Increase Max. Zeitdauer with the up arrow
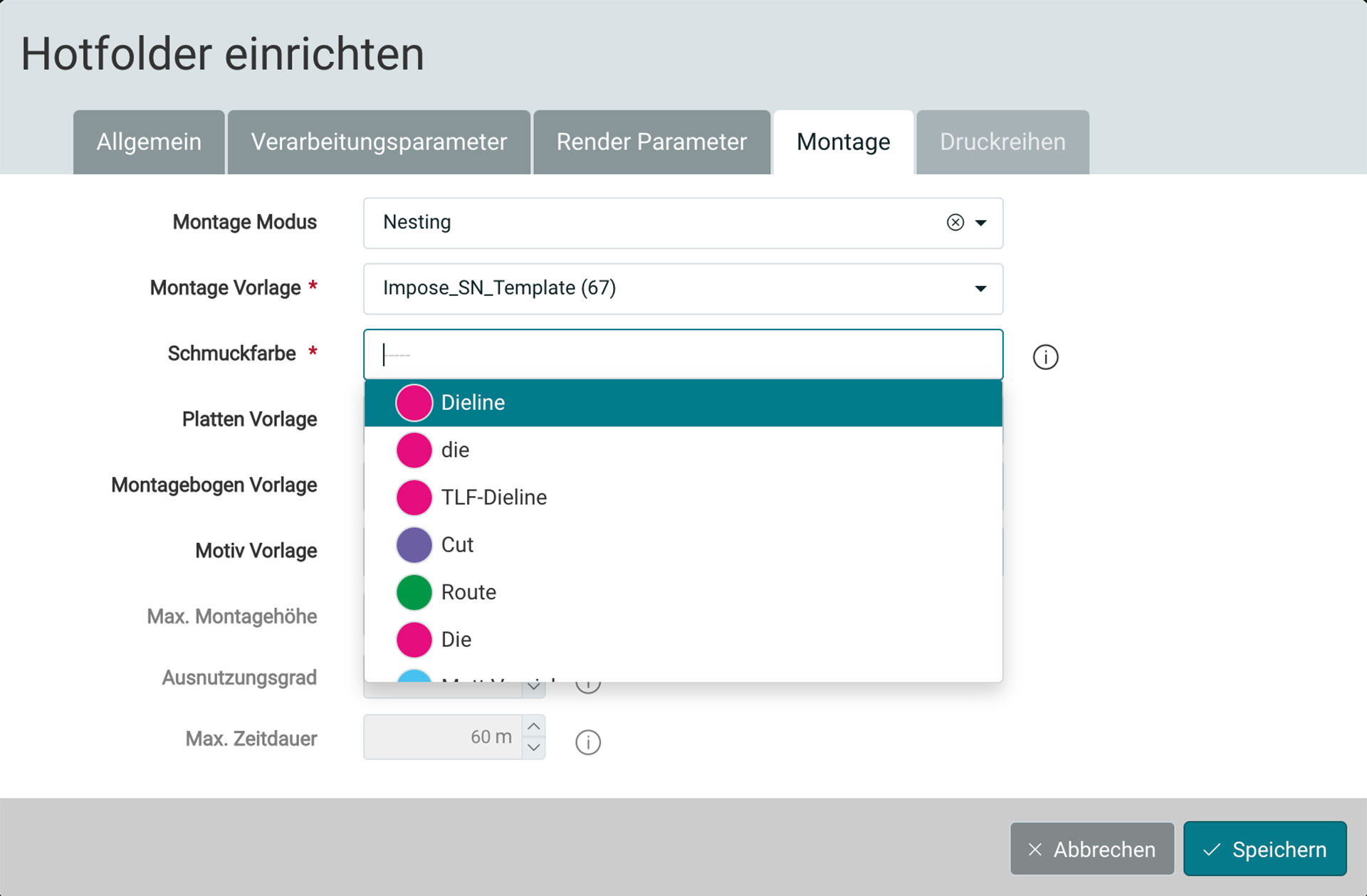The width and height of the screenshot is (1367, 896). (x=533, y=727)
